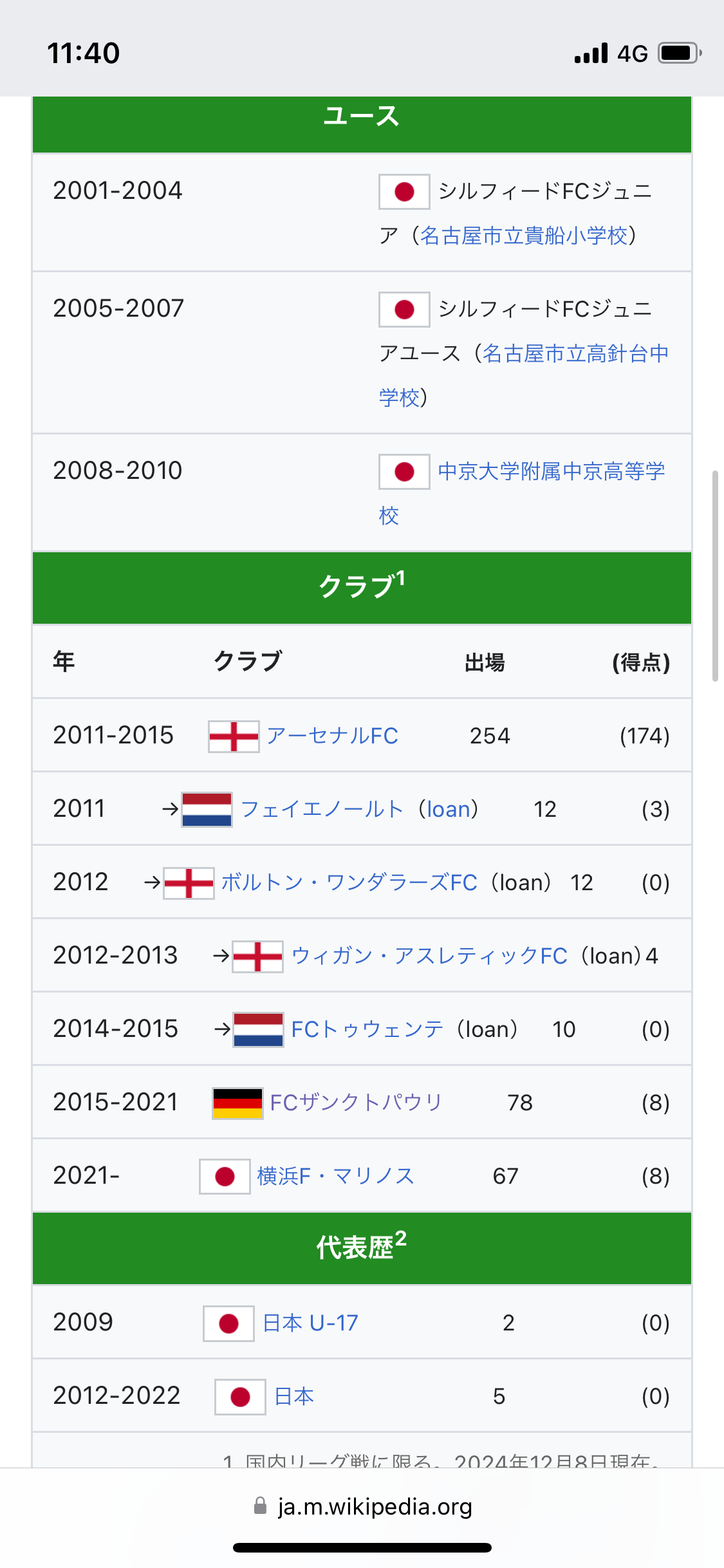Tap the England flag beside ボルトン・ワンダラーズFC

(189, 883)
